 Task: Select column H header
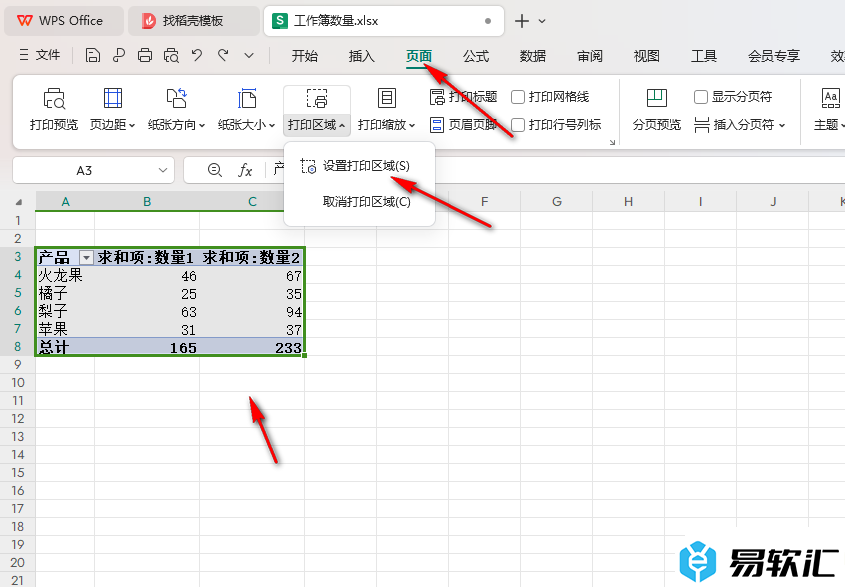tap(628, 202)
